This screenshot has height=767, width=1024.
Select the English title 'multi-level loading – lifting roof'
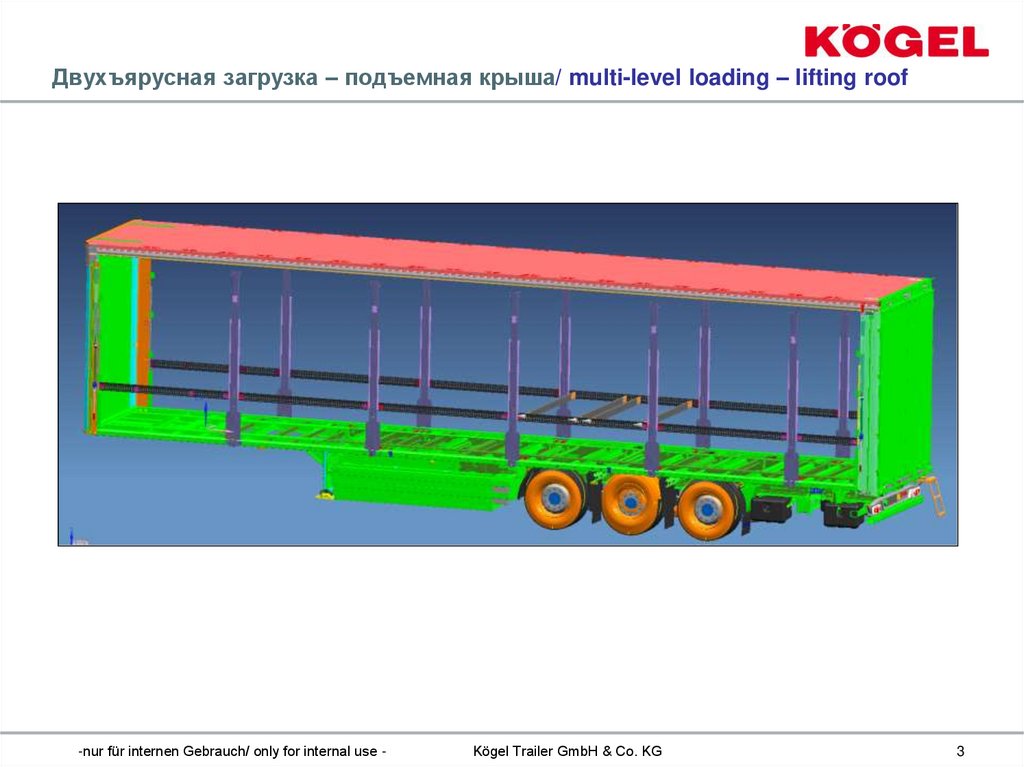pyautogui.click(x=740, y=74)
